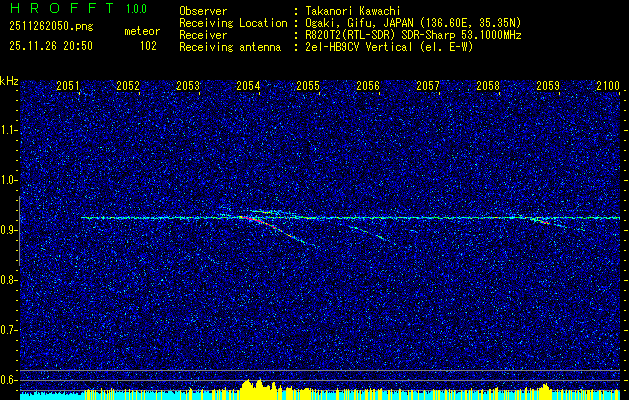Screen dimensions: 629x400
Task: Click the Receiving antenna label
Action: coord(230,47)
